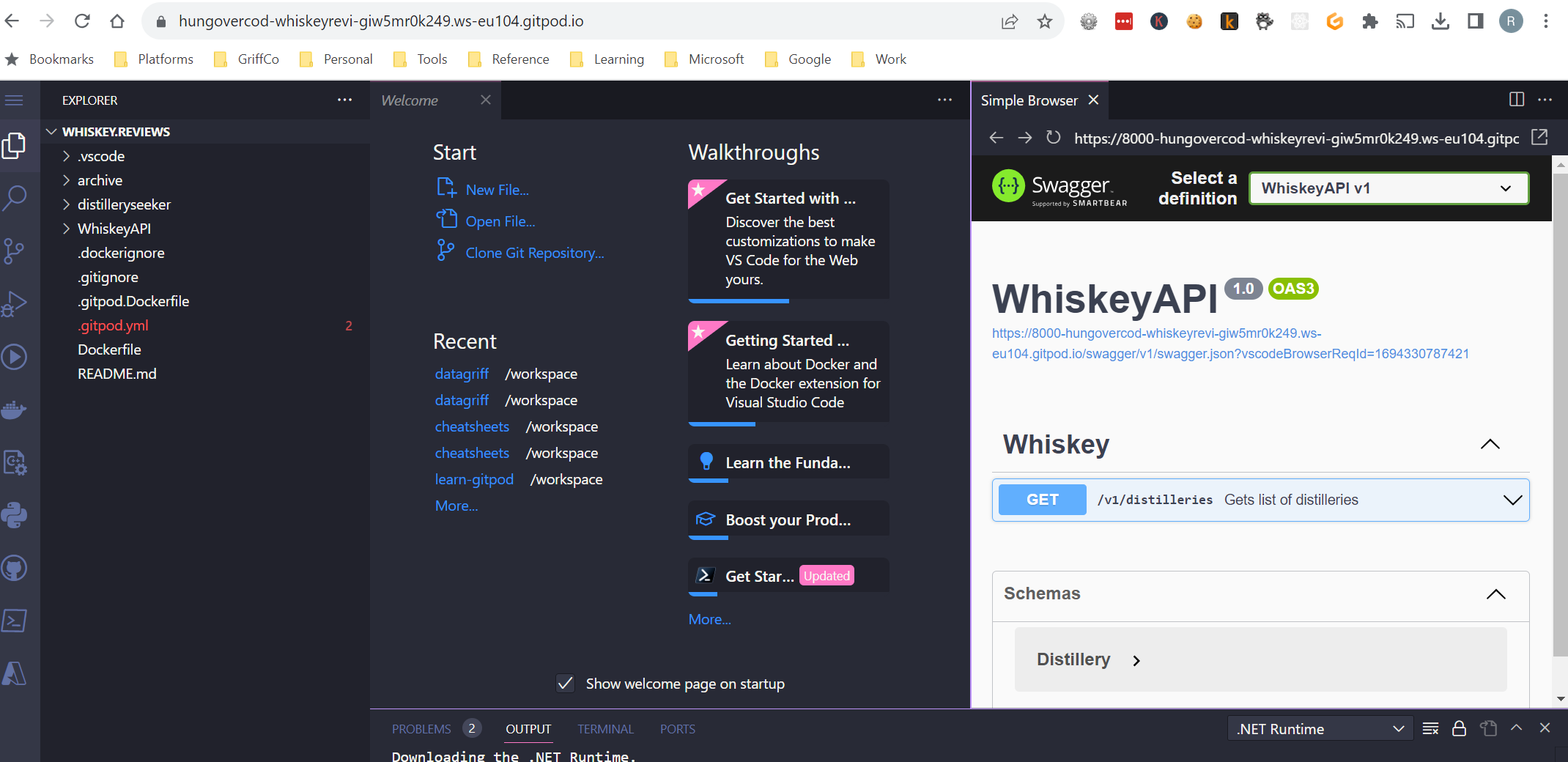1568x762 pixels.
Task: Open Learn the Fundamentals walkthrough
Action: click(x=789, y=463)
